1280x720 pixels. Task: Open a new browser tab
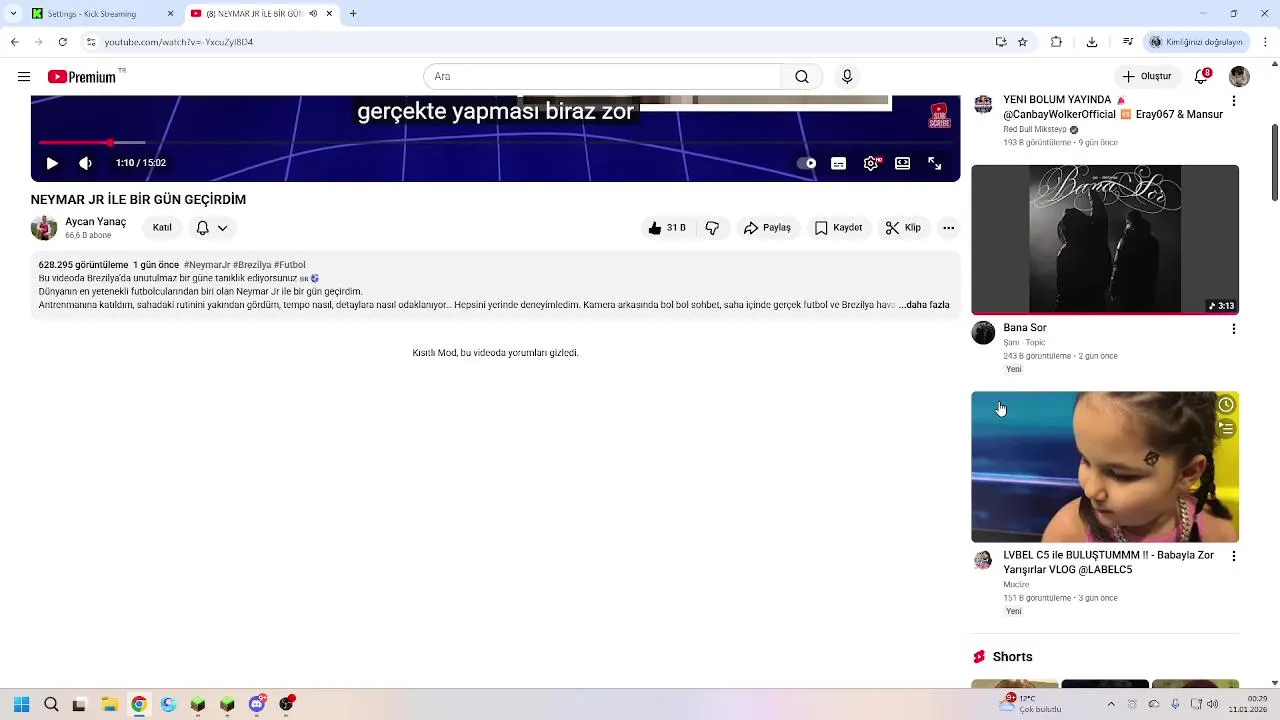[353, 14]
